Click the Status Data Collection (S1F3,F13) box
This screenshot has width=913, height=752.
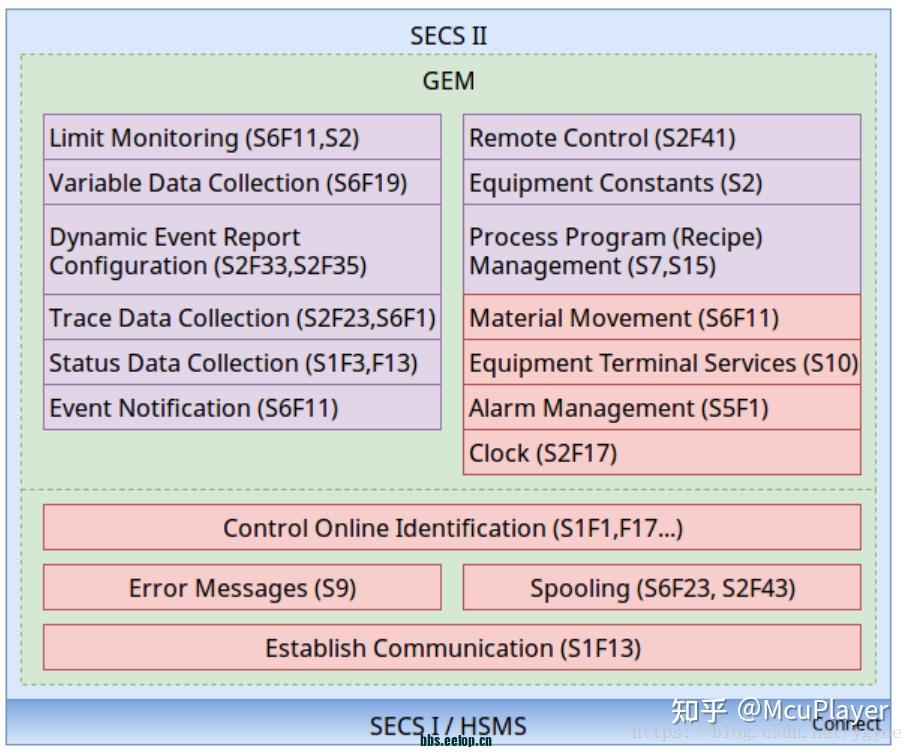242,362
